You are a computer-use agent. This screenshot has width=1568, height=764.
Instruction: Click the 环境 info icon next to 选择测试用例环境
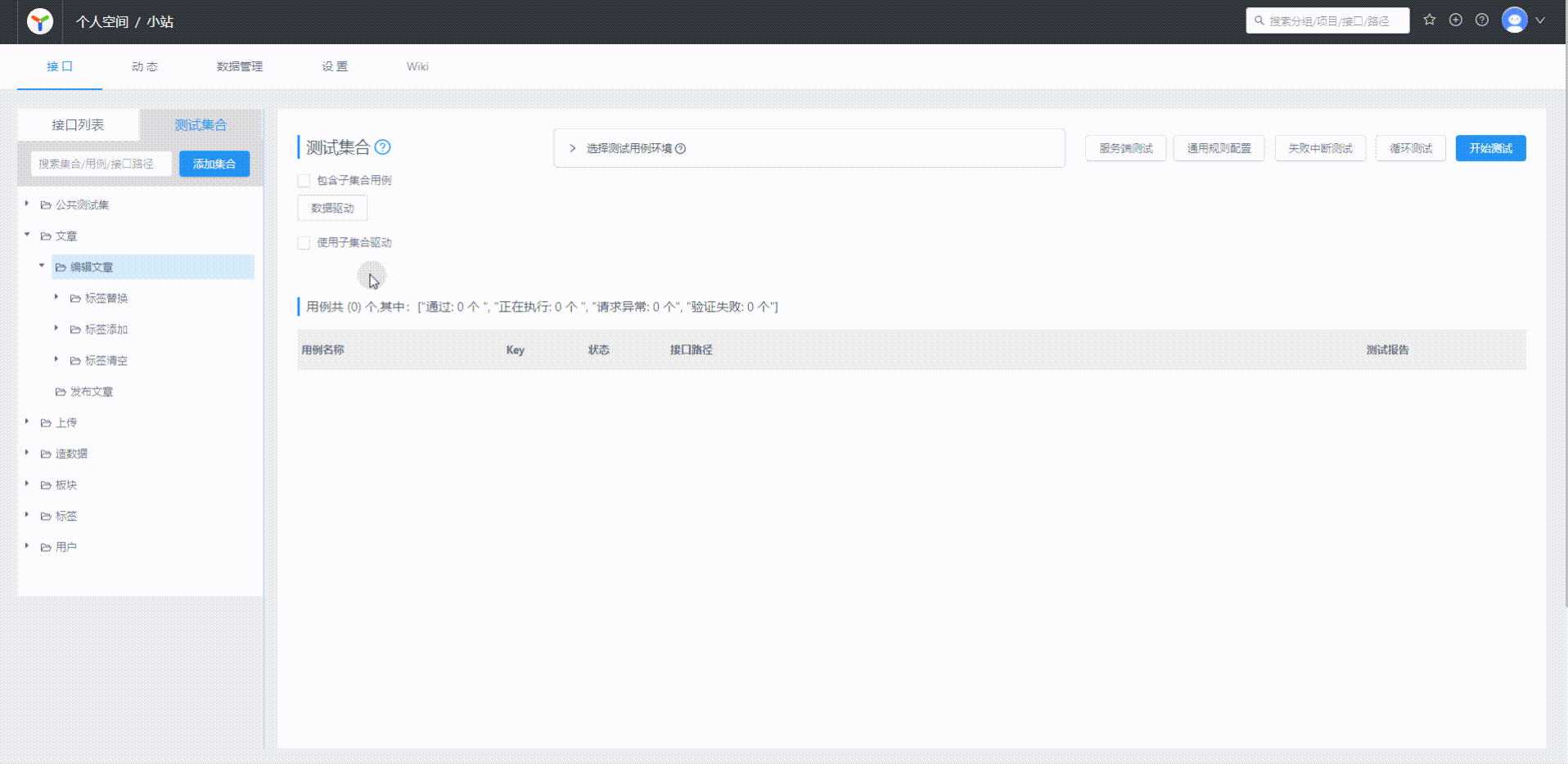[x=682, y=148]
